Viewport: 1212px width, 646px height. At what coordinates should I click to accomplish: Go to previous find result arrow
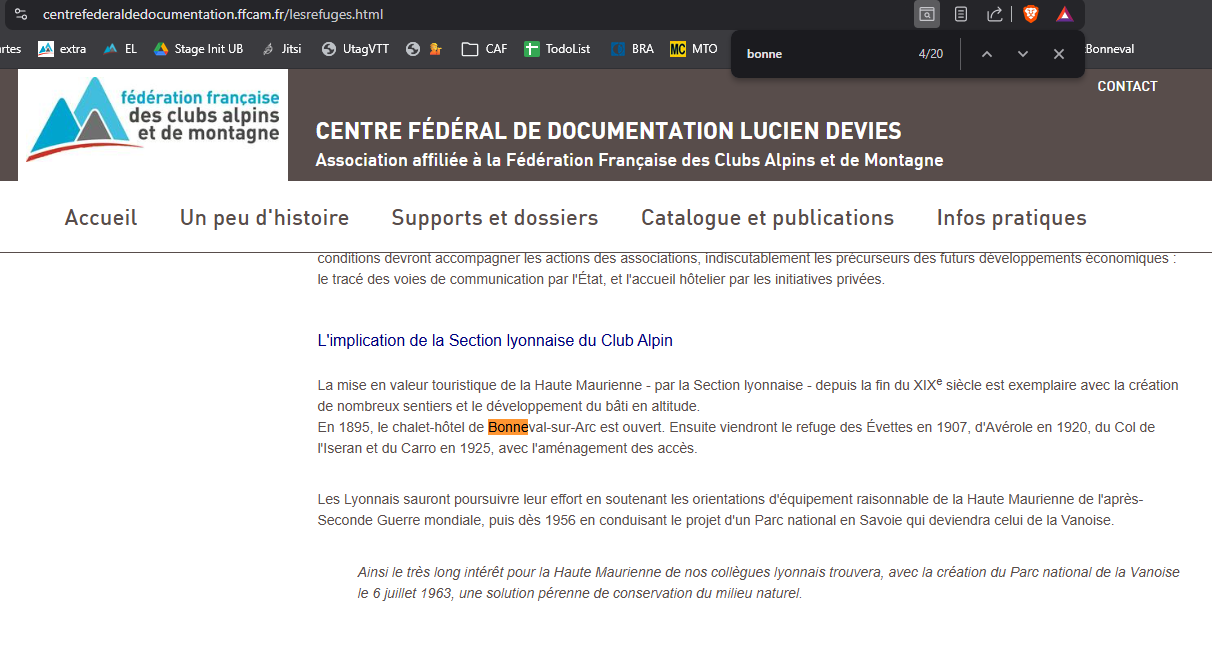[987, 54]
